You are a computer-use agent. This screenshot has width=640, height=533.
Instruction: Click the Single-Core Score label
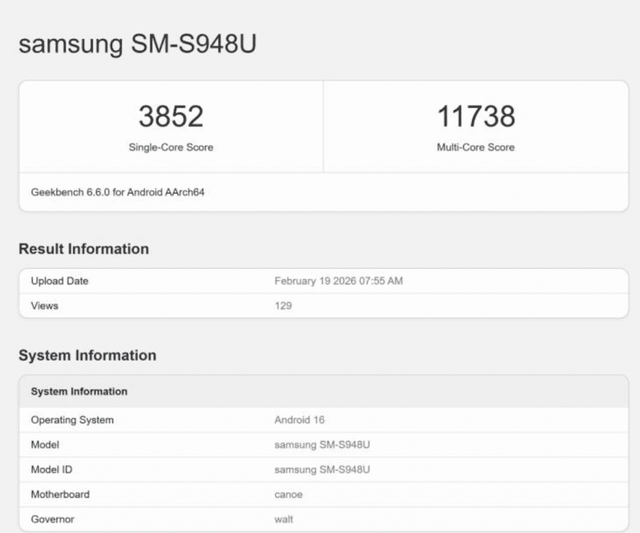(x=171, y=148)
